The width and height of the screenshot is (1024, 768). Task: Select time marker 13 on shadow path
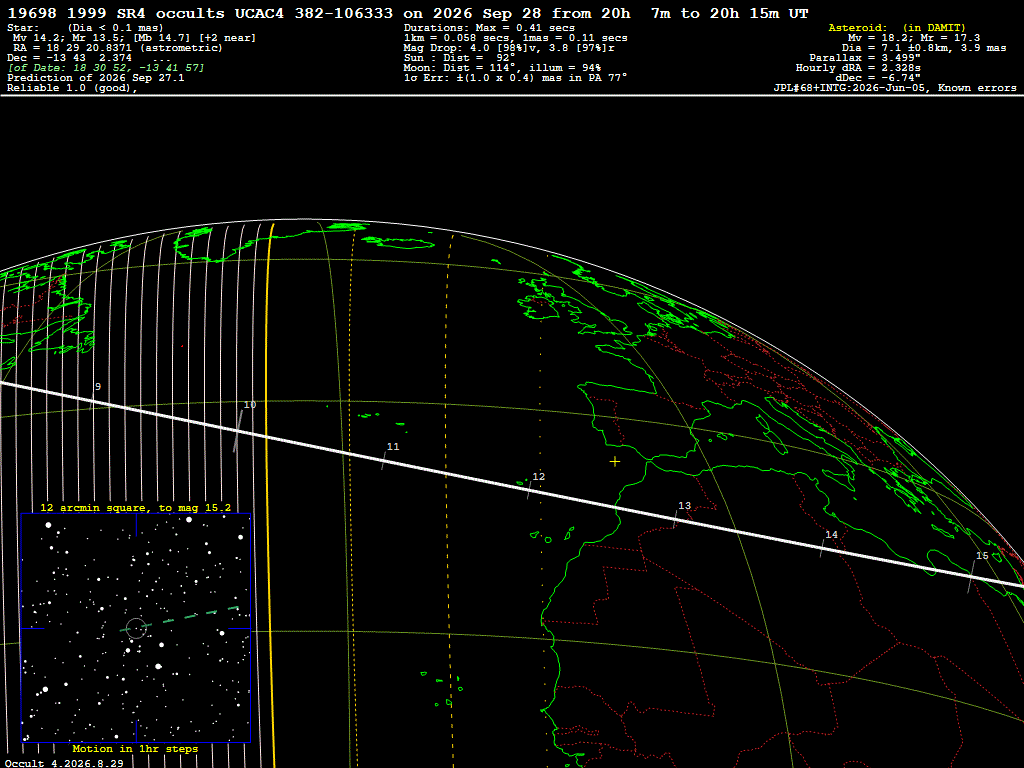click(x=684, y=505)
